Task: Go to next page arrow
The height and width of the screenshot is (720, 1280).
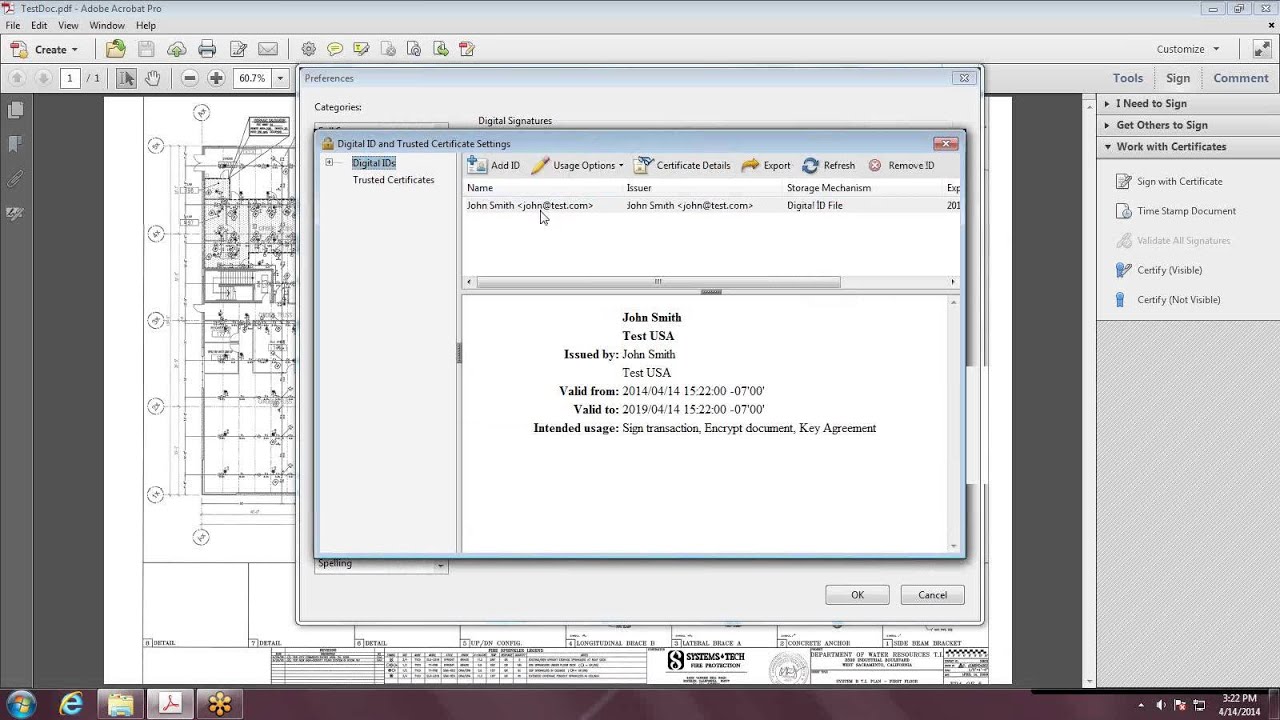Action: 44,78
